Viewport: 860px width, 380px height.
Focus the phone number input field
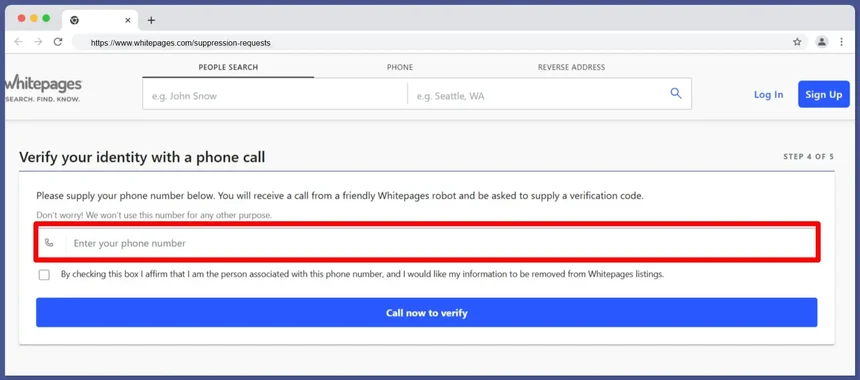coord(427,243)
